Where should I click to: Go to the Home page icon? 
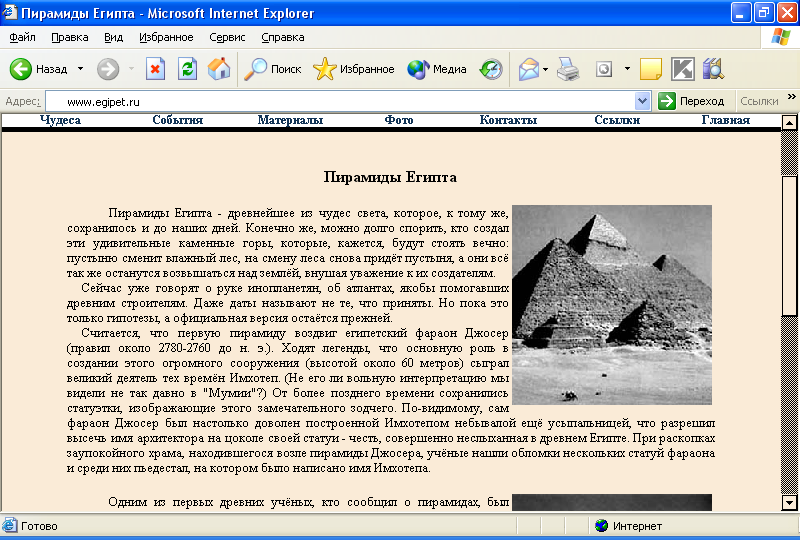(218, 69)
